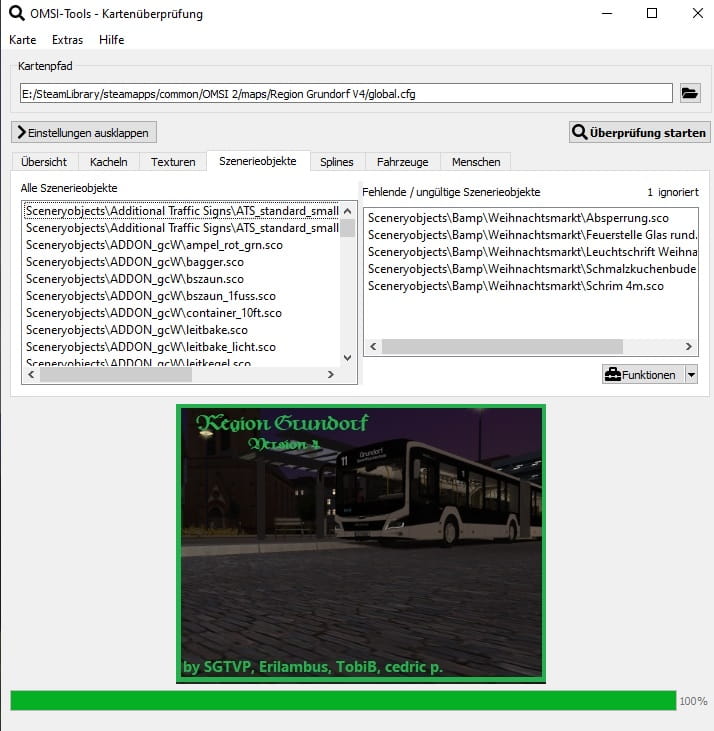
Task: Click scroll-down arrow of all scenery objects list
Action: 347,357
